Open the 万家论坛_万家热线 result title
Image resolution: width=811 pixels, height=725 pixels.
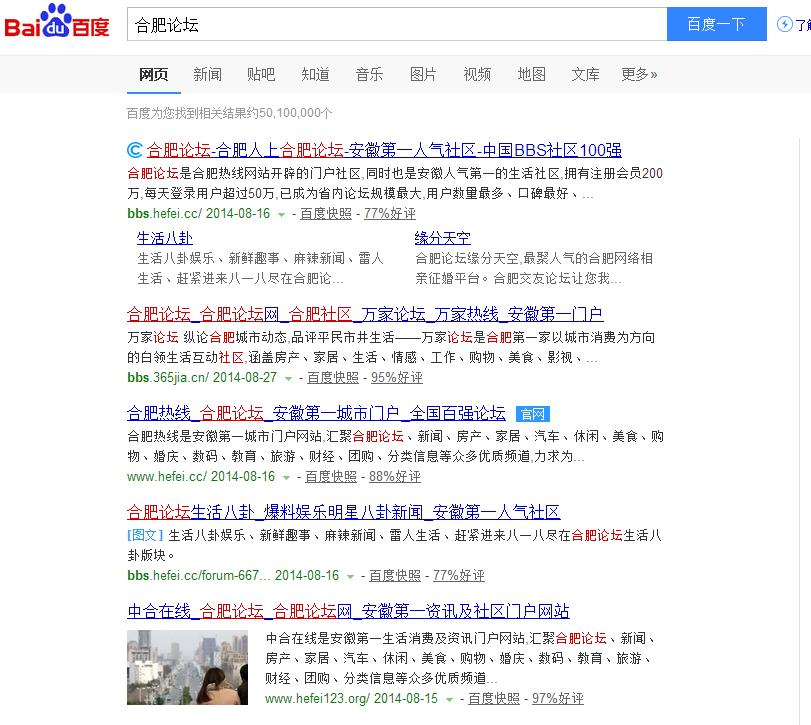pyautogui.click(x=365, y=314)
